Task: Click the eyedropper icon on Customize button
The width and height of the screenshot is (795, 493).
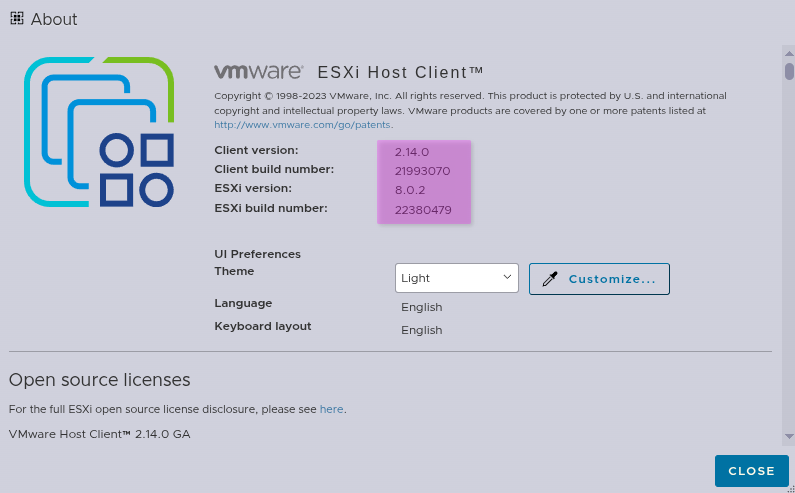Action: point(549,279)
